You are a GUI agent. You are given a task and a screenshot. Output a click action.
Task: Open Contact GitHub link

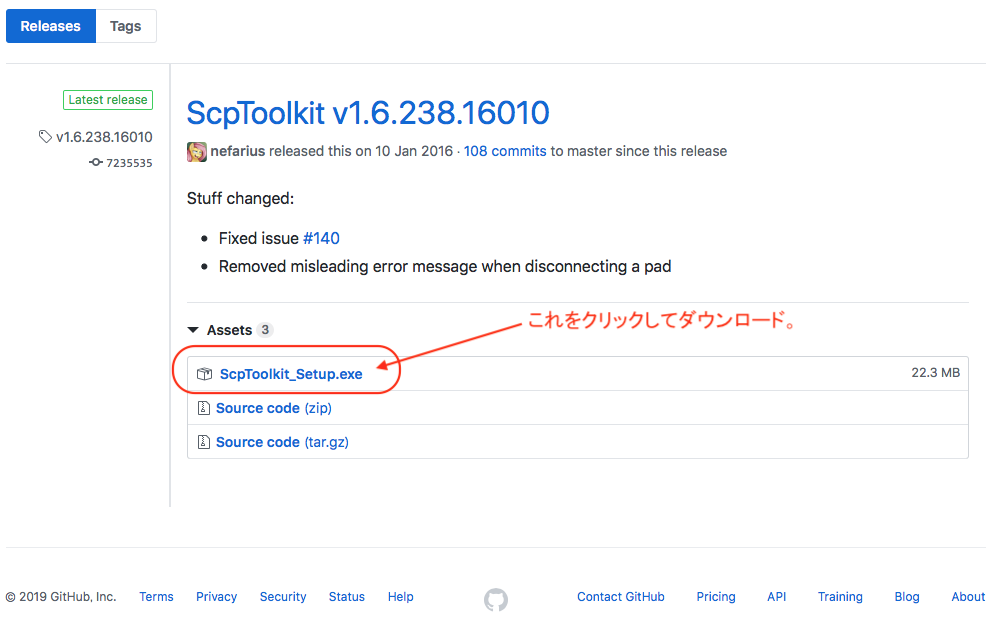click(x=621, y=597)
